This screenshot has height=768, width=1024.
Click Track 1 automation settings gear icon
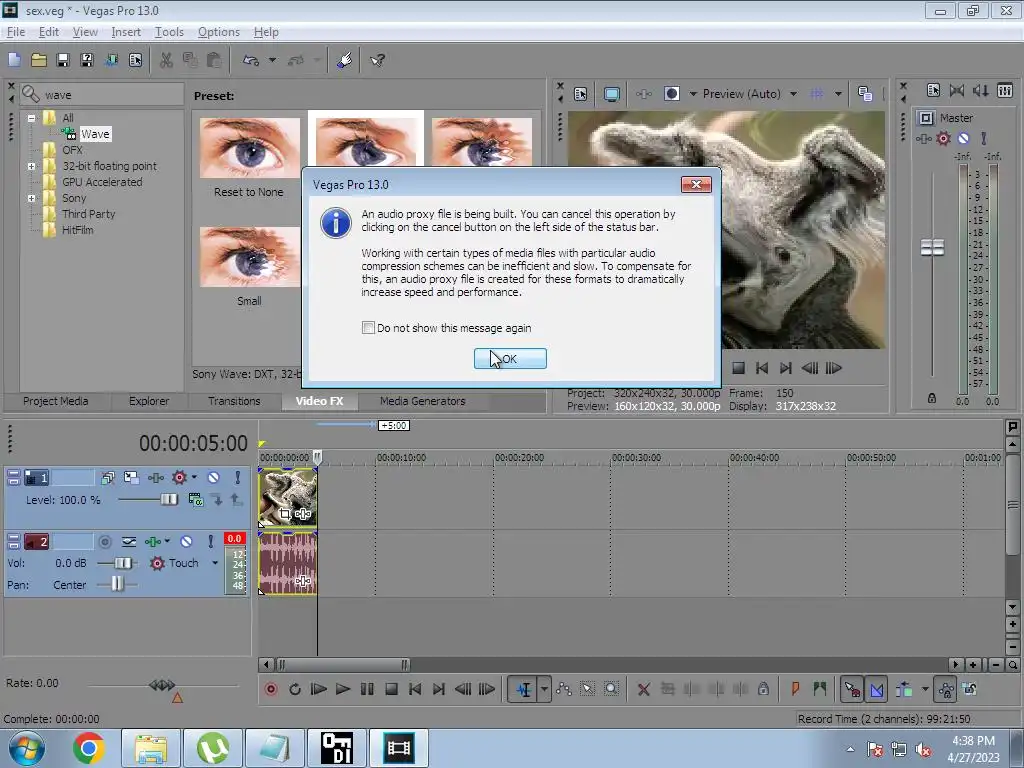tap(179, 477)
